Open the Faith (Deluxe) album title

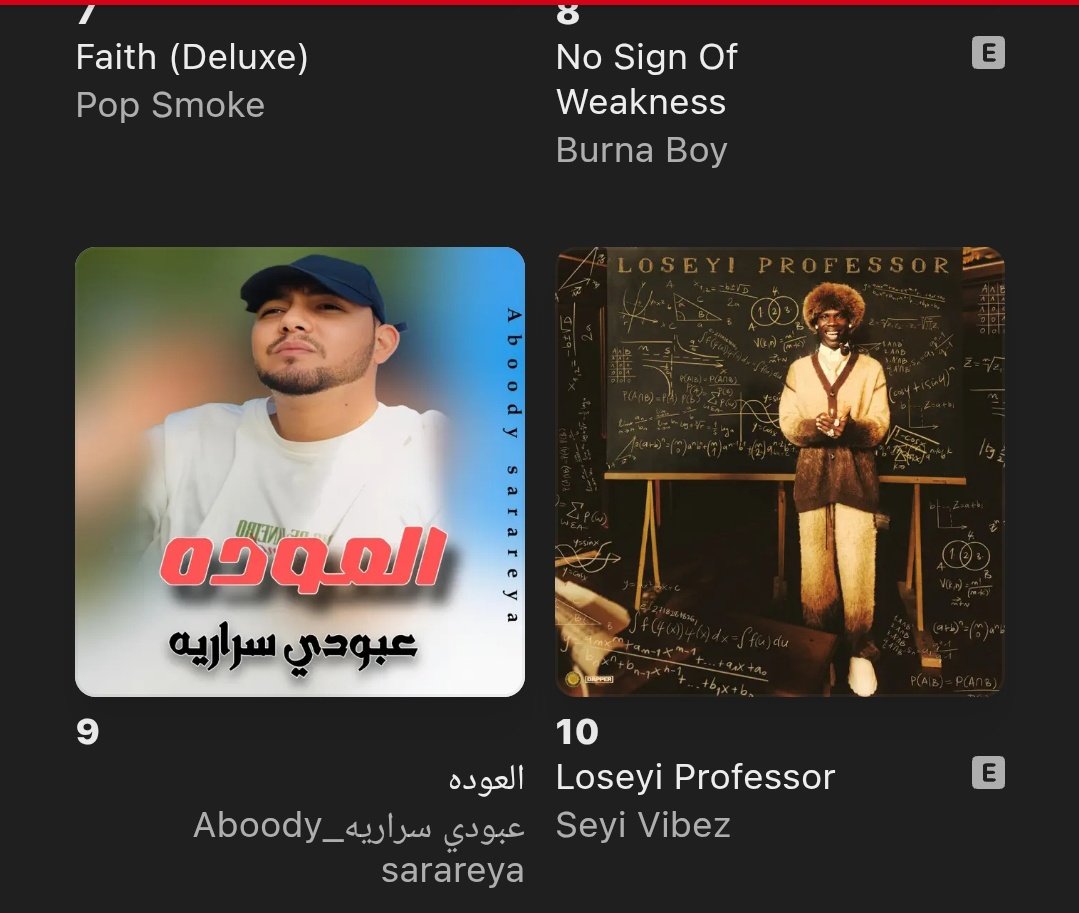coord(192,57)
